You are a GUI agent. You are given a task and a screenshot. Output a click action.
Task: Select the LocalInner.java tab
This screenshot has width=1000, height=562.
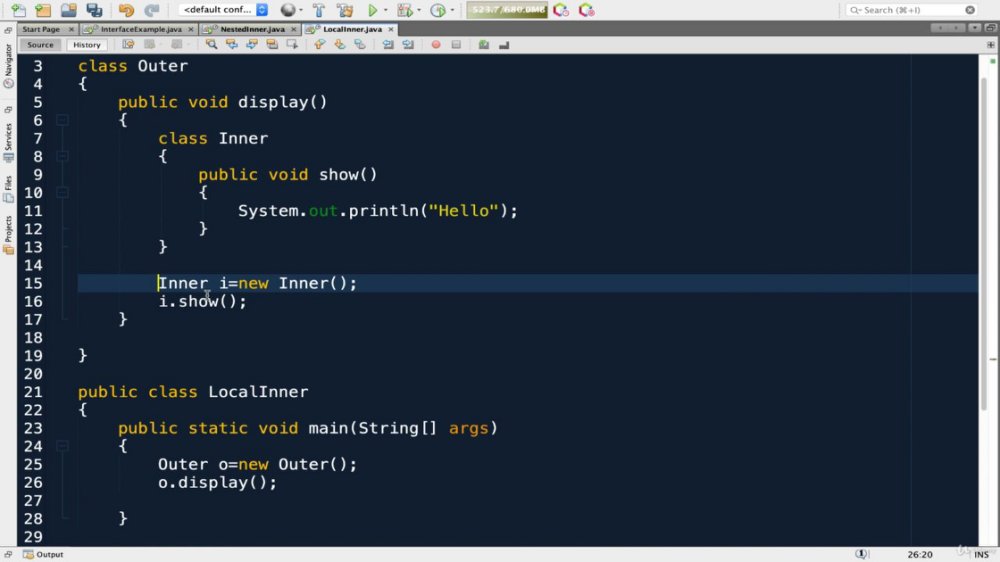click(x=350, y=29)
